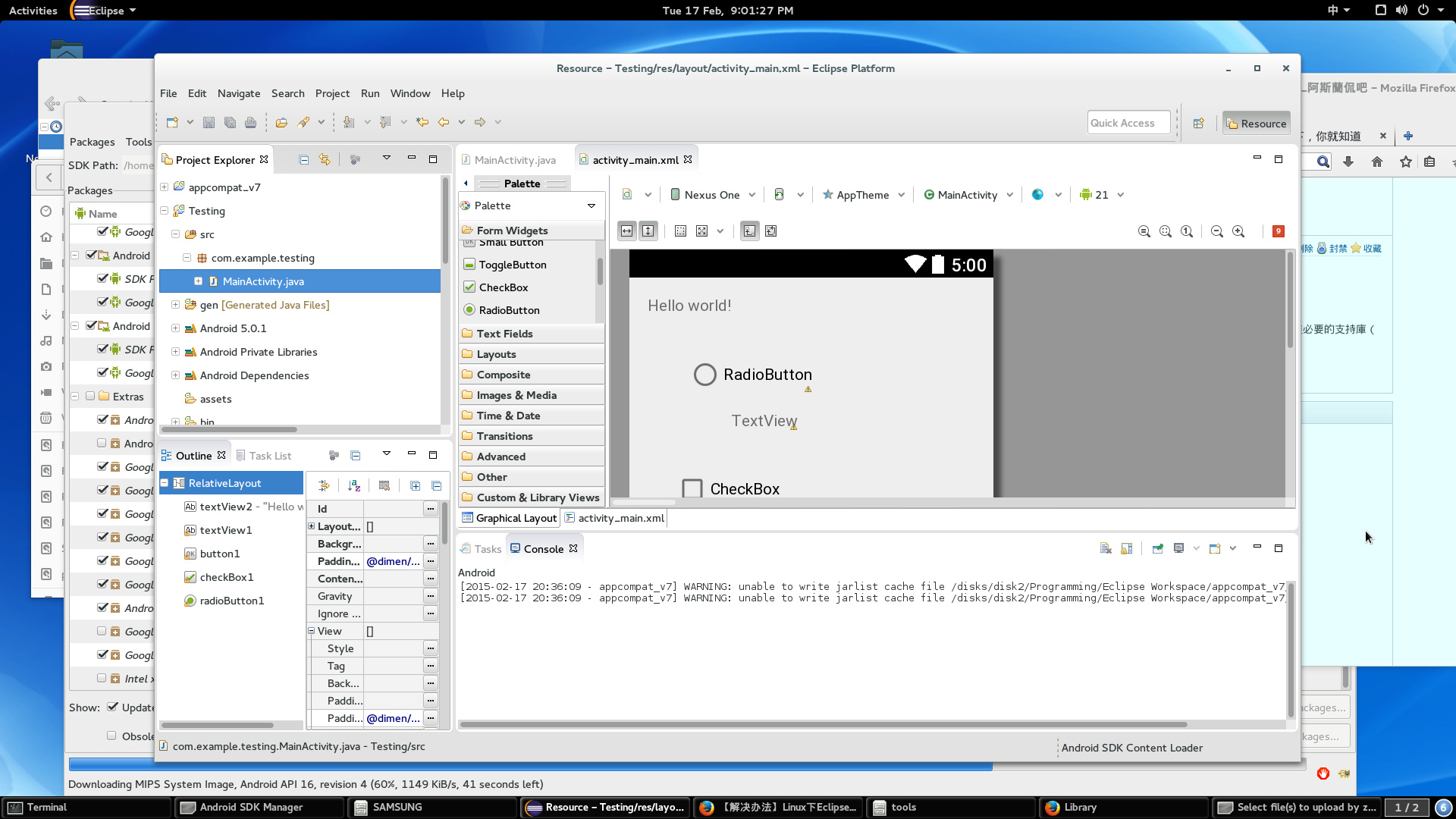Toggle Extras checkbox in SDK Manager
This screenshot has height=819, width=1456.
click(x=90, y=396)
